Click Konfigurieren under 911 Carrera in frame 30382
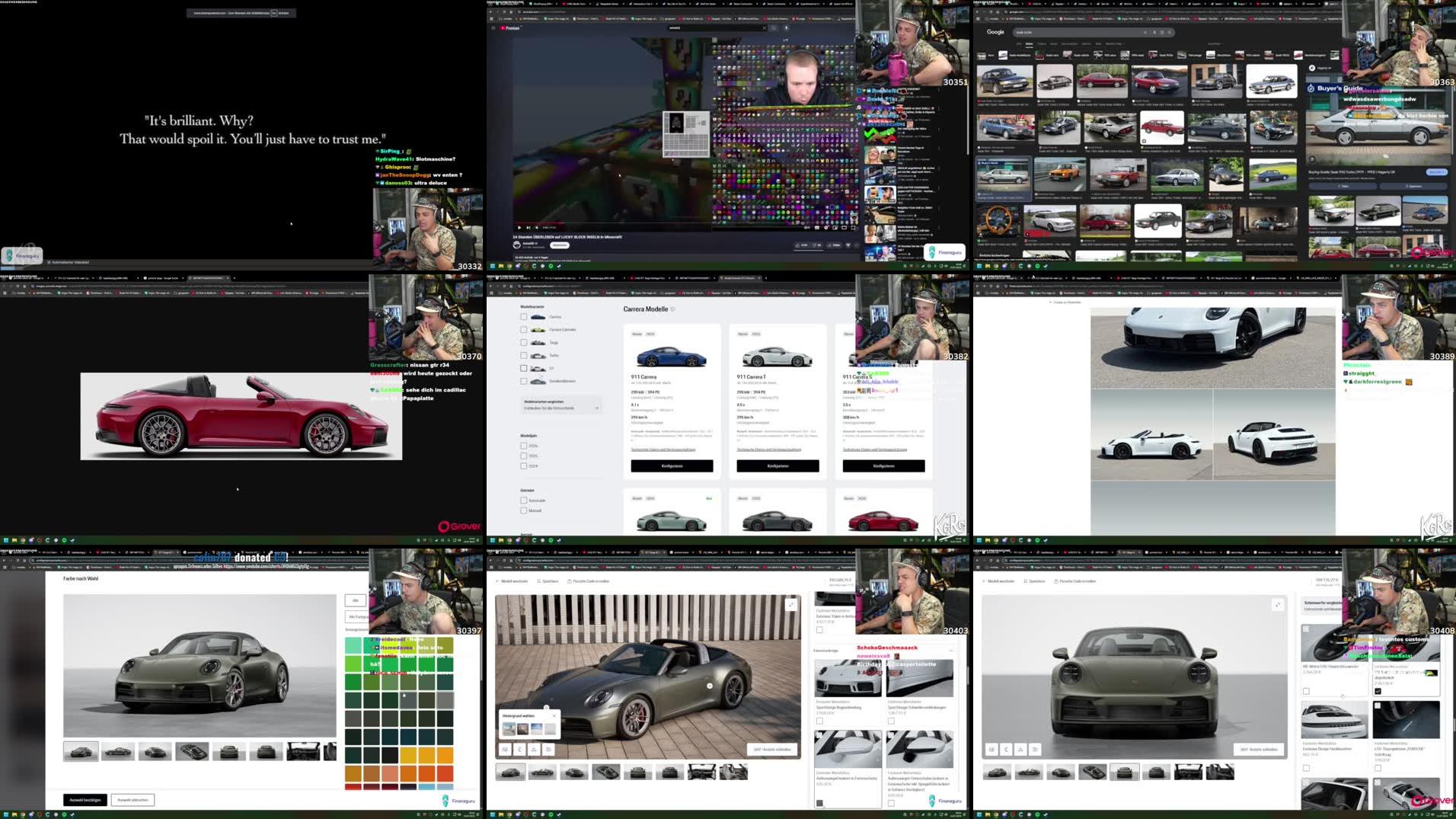 [x=672, y=465]
